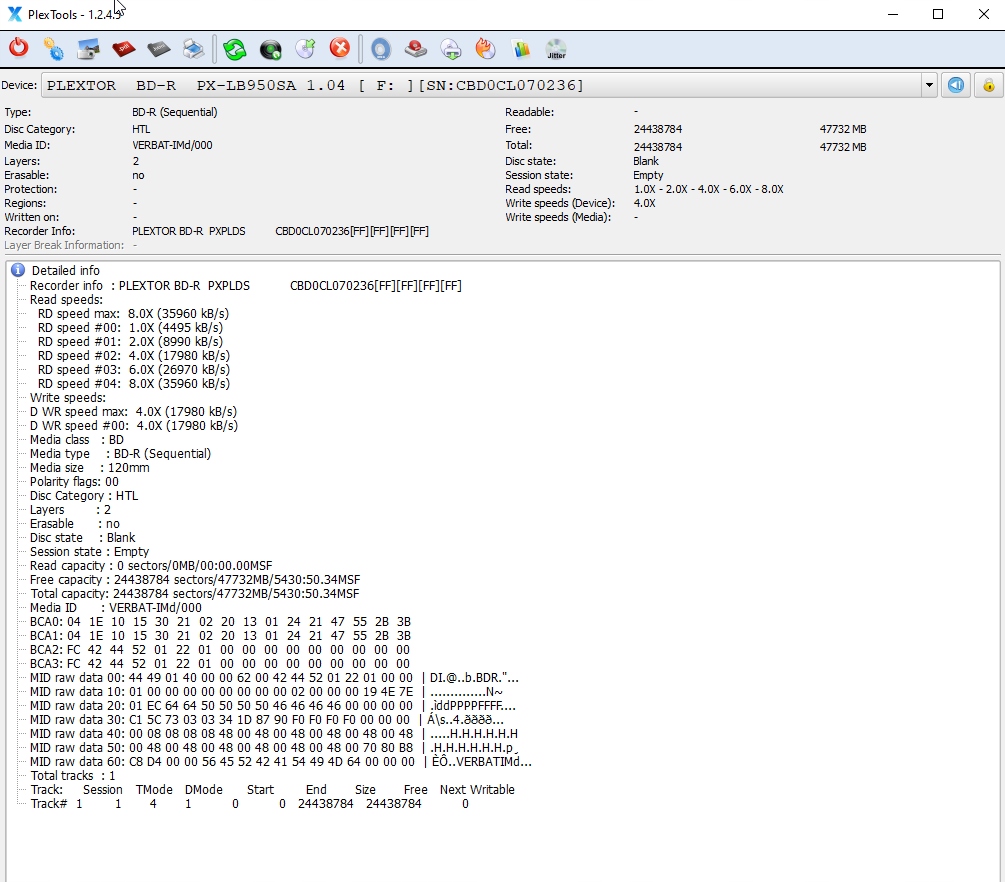Click the blue Detailed info icon
The width and height of the screenshot is (1005, 882).
18,270
